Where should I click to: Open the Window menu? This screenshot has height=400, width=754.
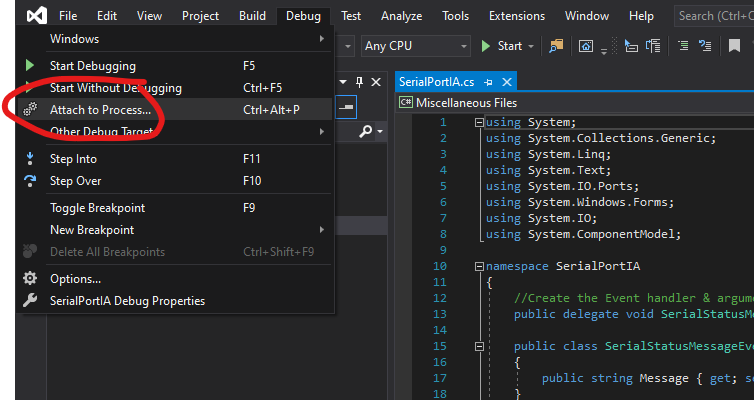point(587,16)
